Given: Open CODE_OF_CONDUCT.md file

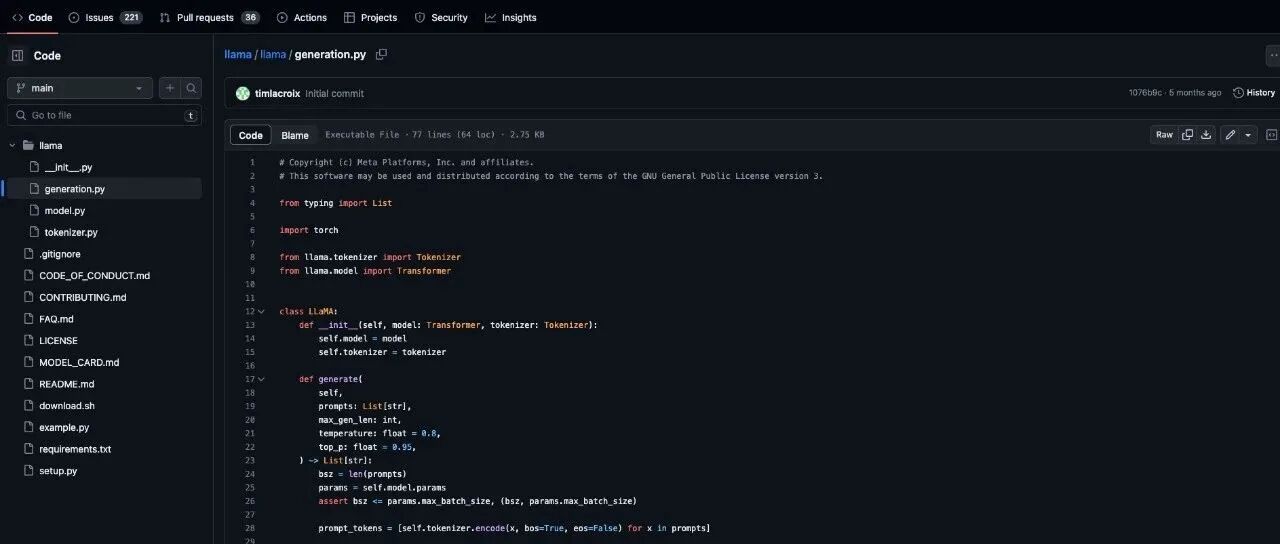Looking at the screenshot, I should click(x=94, y=275).
